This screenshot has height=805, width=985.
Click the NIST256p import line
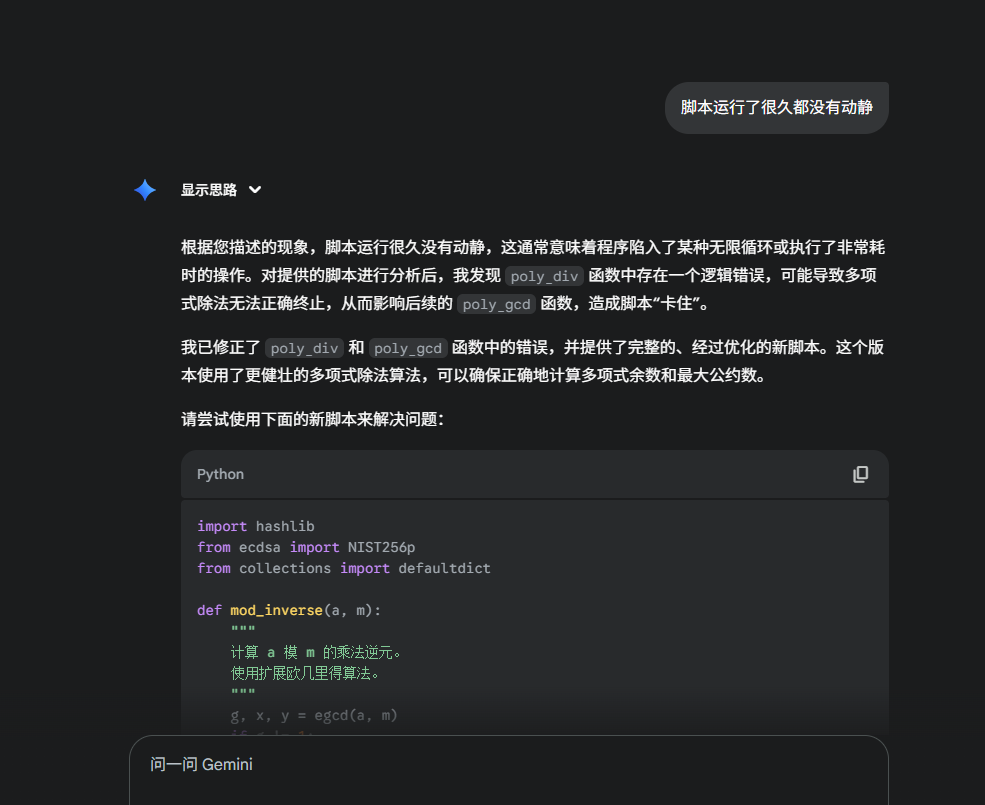[306, 547]
